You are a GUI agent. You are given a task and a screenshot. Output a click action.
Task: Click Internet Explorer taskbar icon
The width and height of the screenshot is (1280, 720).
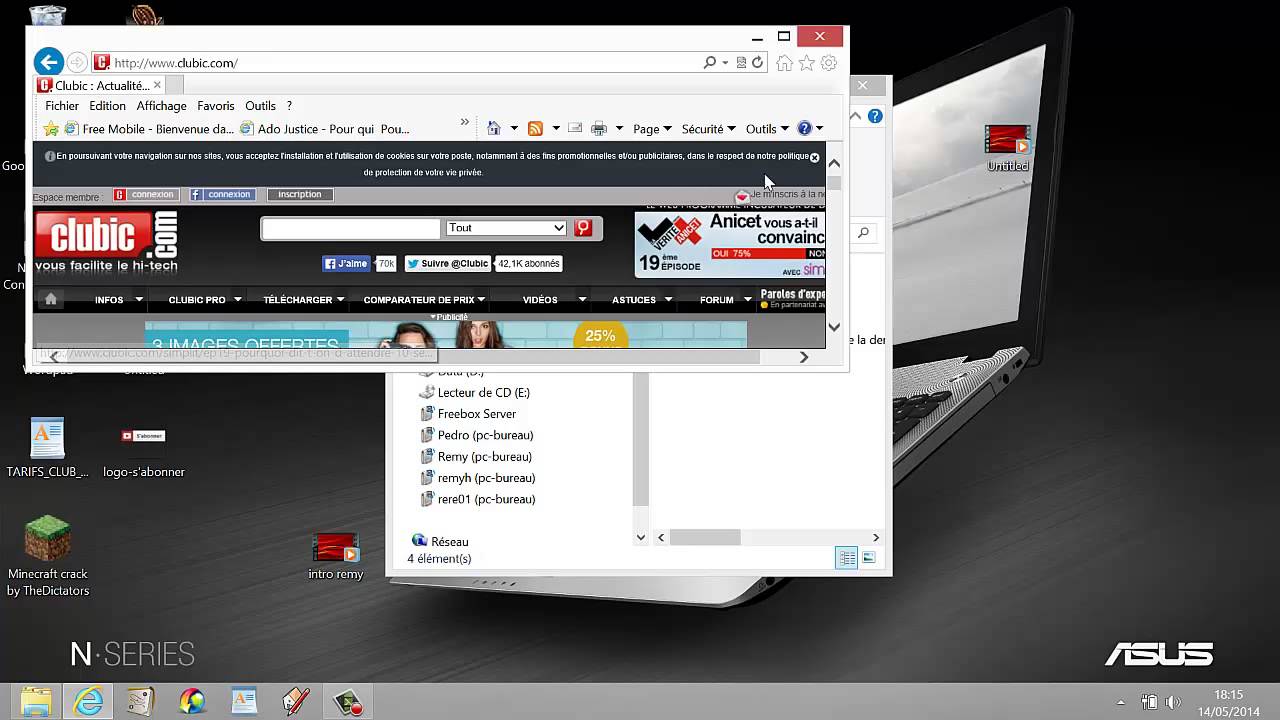pos(89,701)
